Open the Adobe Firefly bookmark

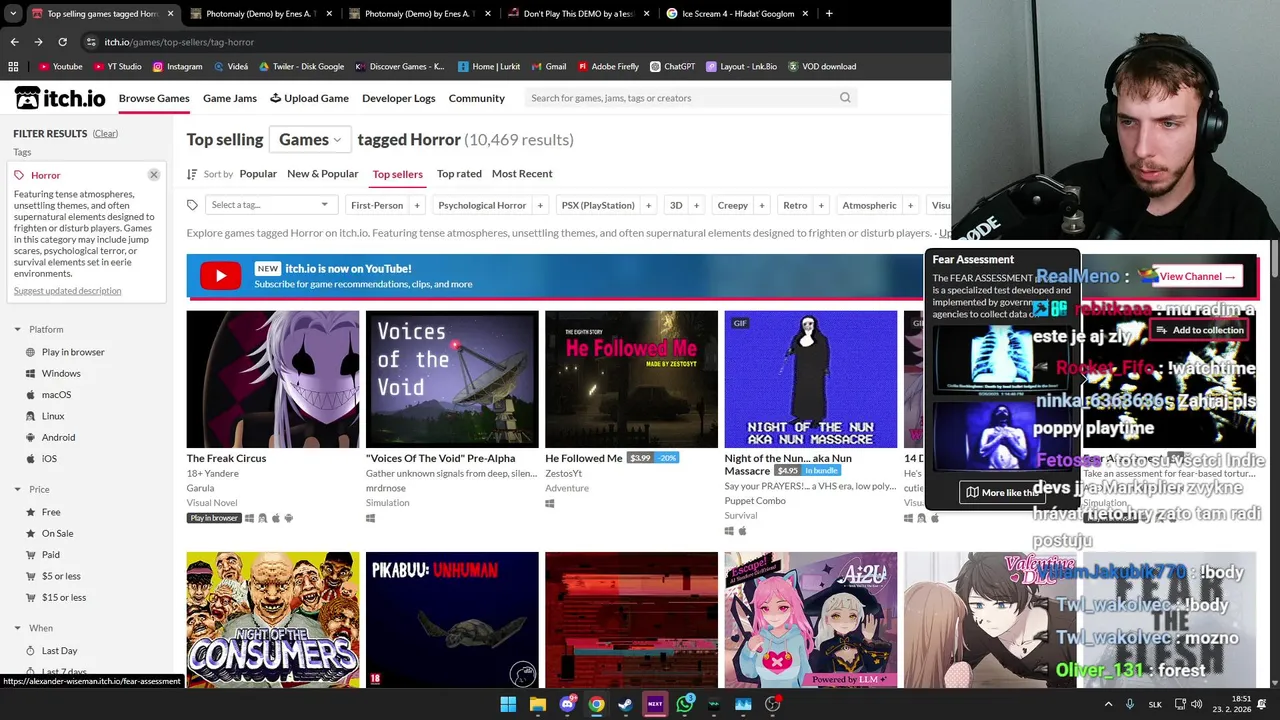608,66
